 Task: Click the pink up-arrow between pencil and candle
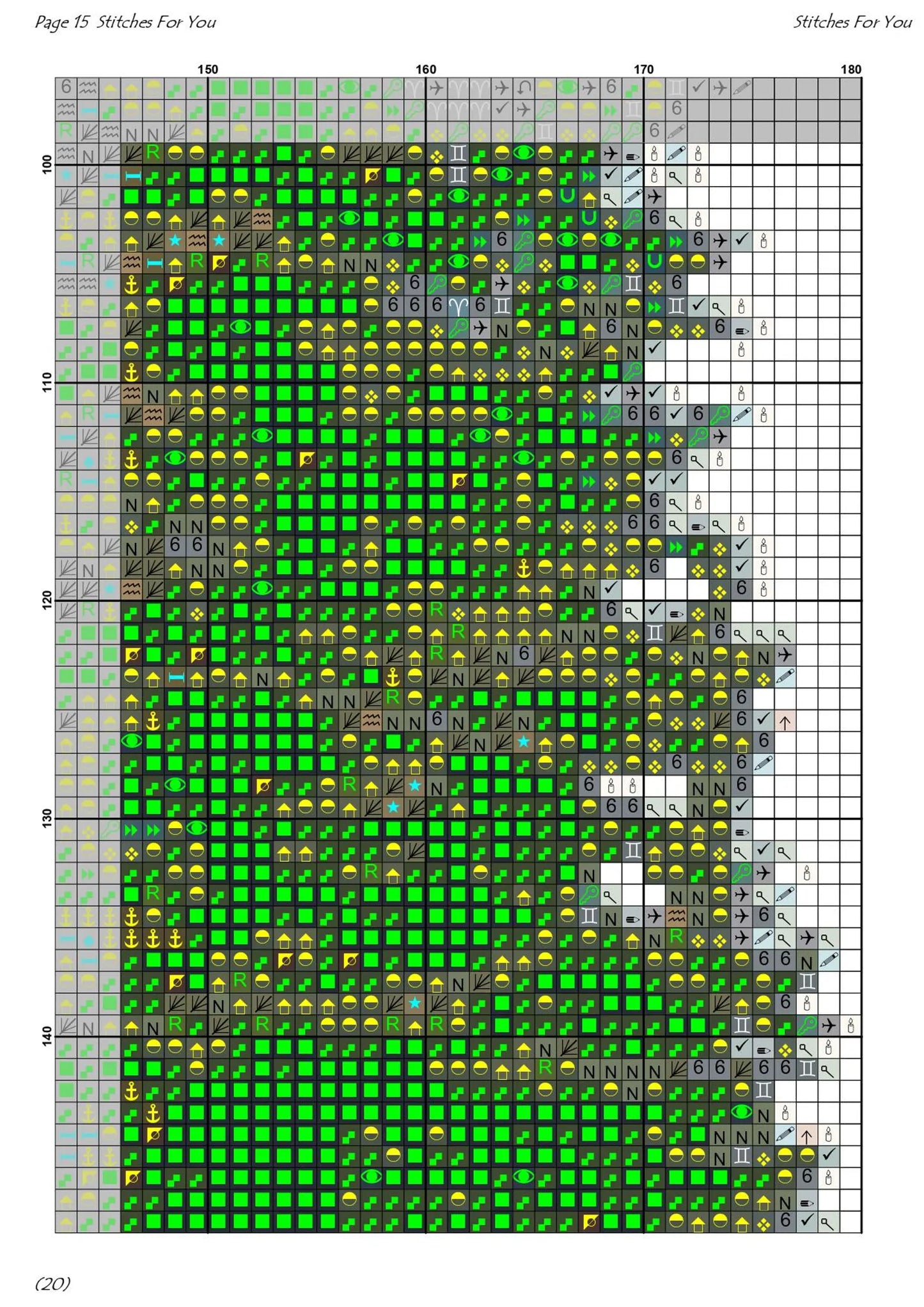click(x=806, y=1135)
